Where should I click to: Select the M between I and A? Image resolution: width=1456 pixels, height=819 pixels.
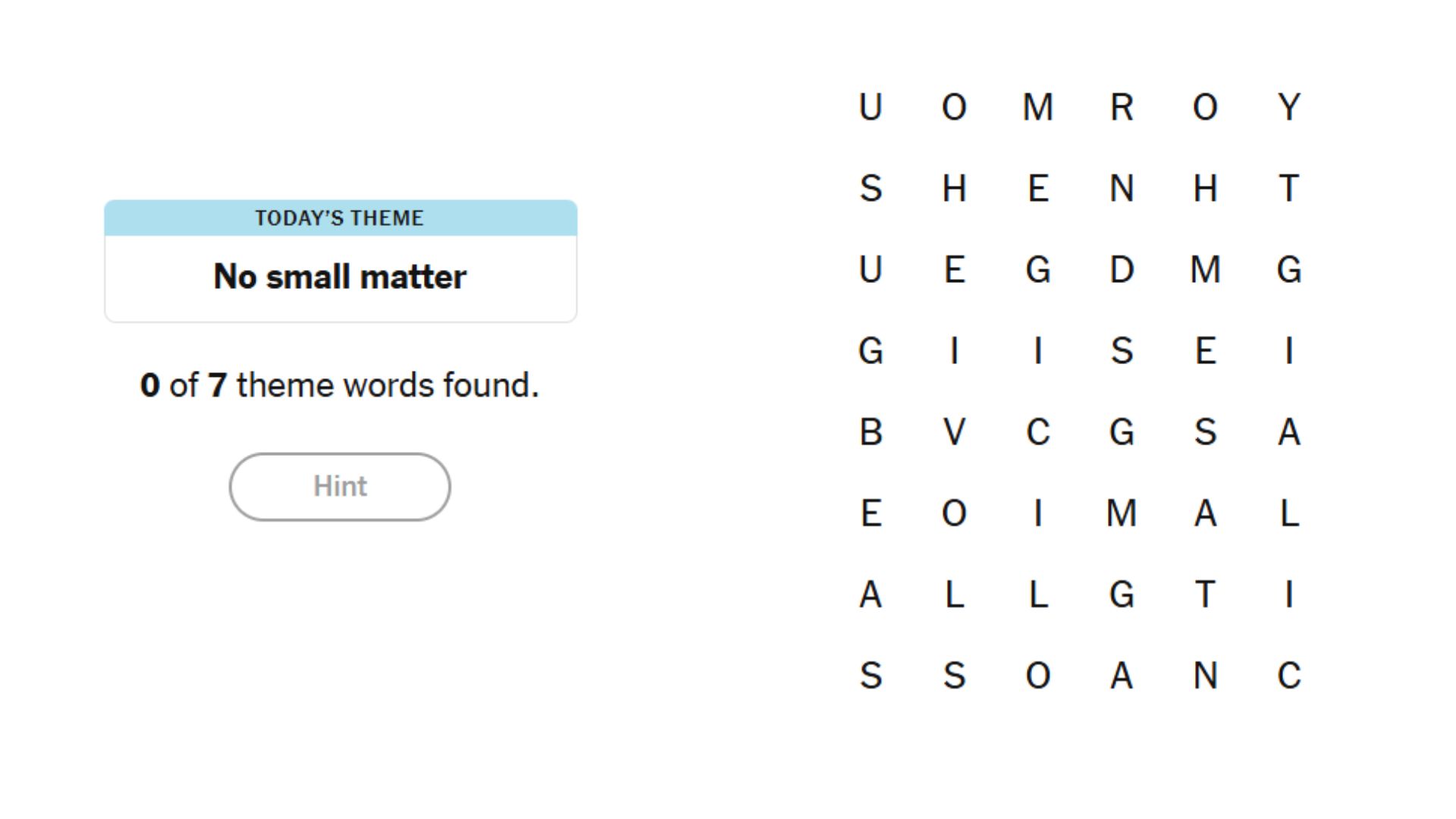pyautogui.click(x=1122, y=513)
